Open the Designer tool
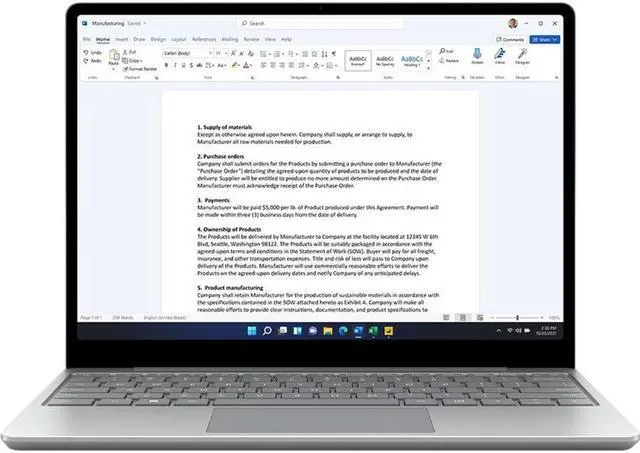This screenshot has width=640, height=453. pyautogui.click(x=522, y=54)
